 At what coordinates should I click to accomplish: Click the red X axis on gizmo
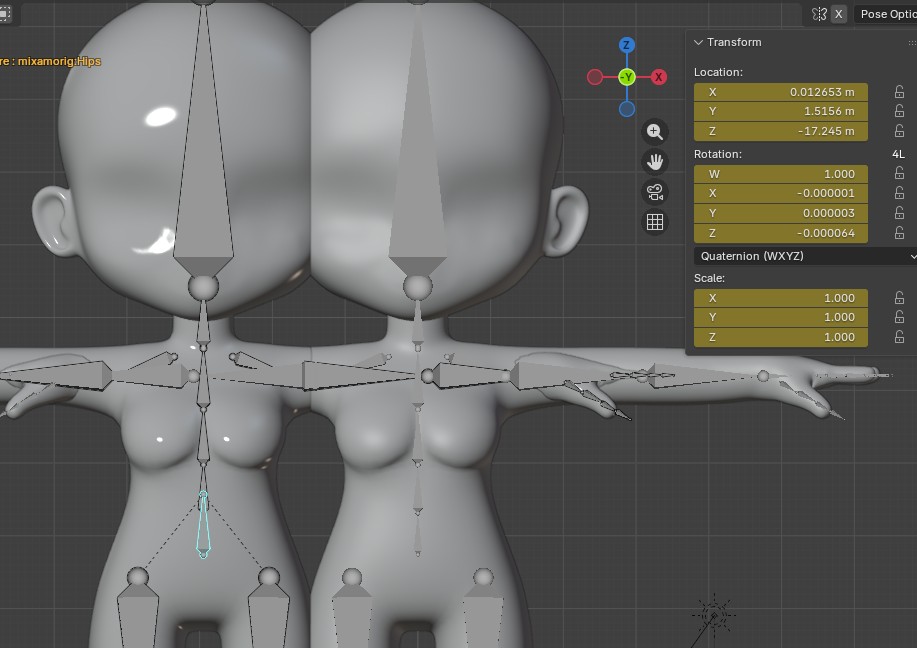tap(659, 77)
